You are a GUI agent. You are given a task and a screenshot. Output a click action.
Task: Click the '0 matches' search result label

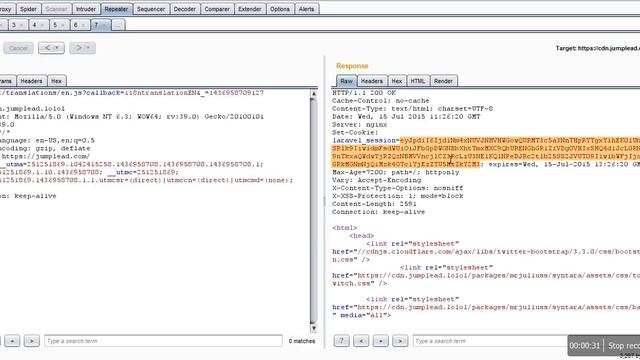[302, 341]
